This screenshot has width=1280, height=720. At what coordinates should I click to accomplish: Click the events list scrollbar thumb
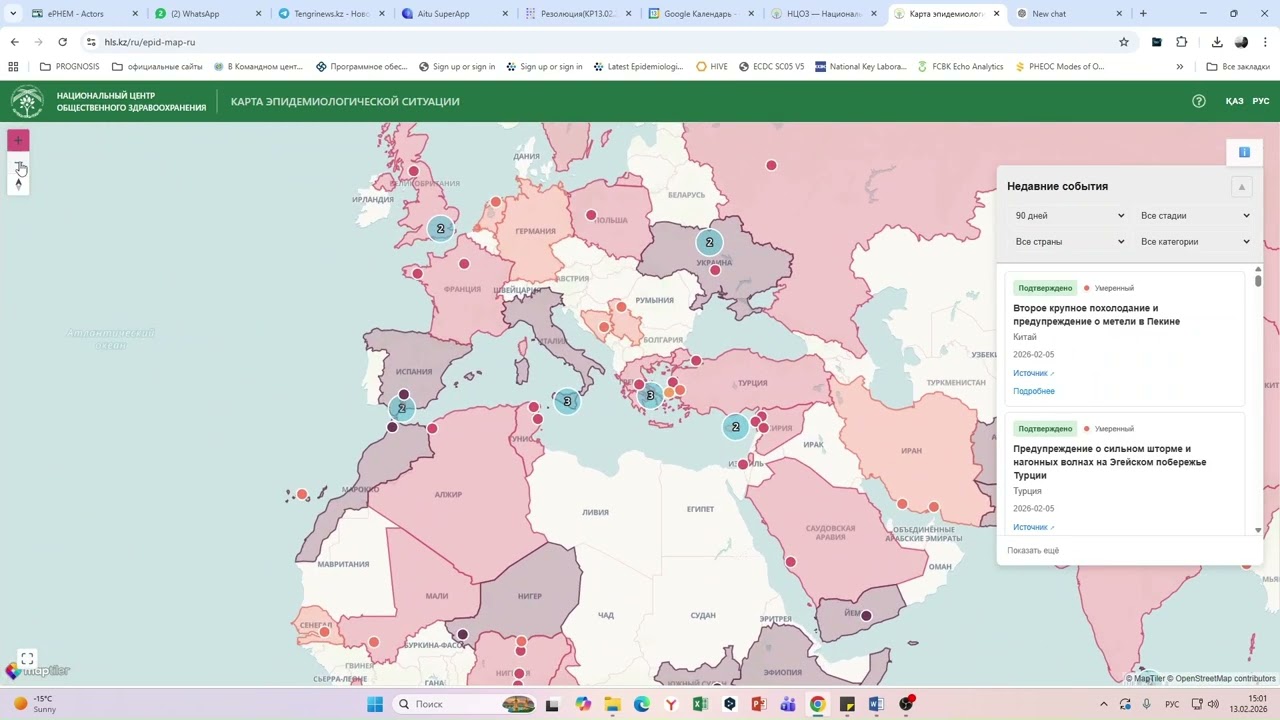[x=1258, y=281]
